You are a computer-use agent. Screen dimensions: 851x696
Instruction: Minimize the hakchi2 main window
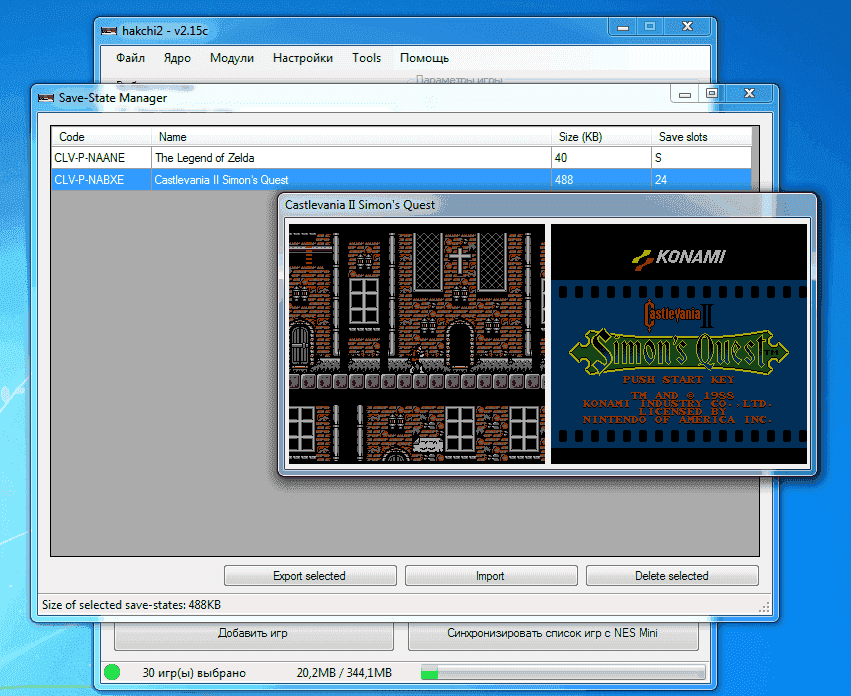pyautogui.click(x=623, y=26)
